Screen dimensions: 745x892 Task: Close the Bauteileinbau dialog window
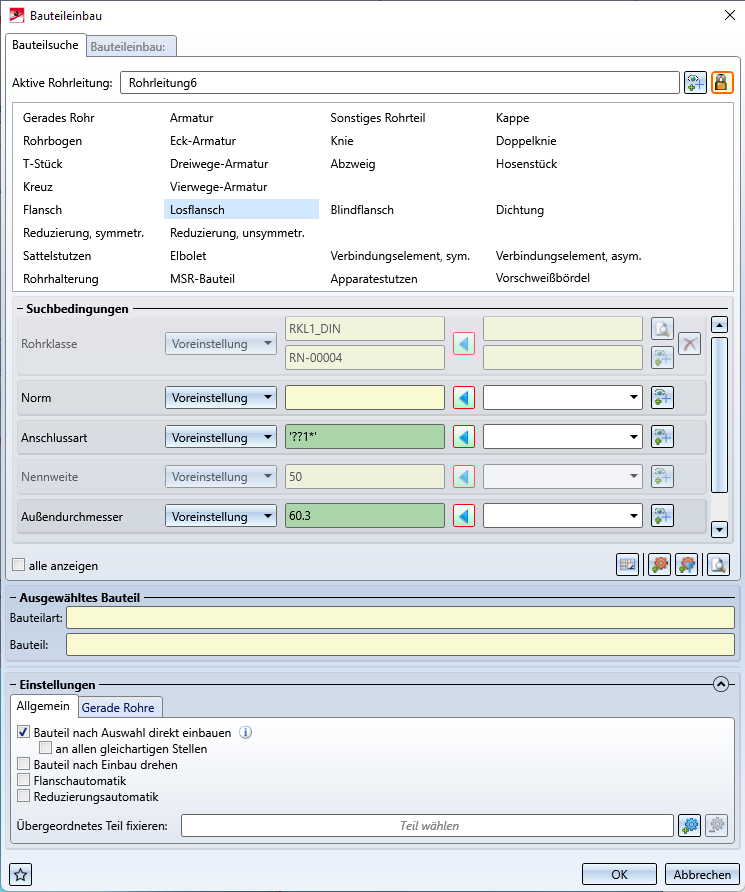point(730,15)
